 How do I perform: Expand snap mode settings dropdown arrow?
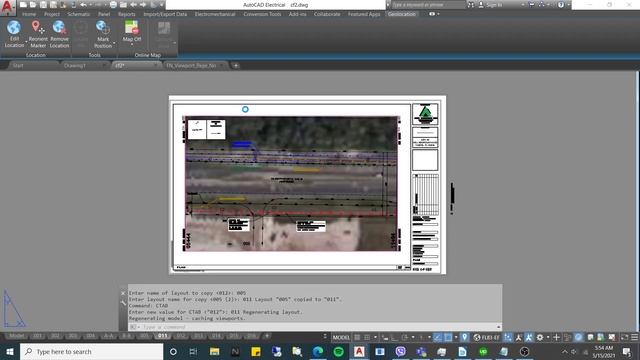[375, 337]
